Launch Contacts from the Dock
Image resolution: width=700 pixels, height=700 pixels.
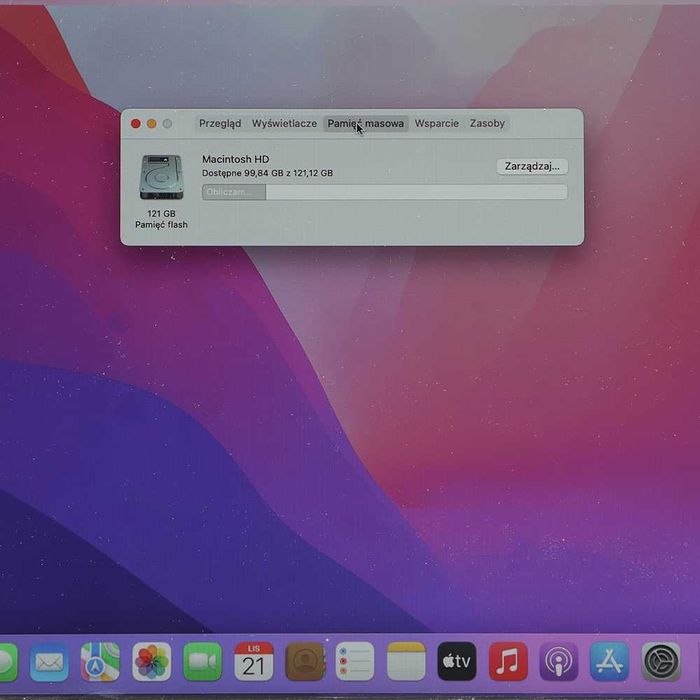pos(304,662)
